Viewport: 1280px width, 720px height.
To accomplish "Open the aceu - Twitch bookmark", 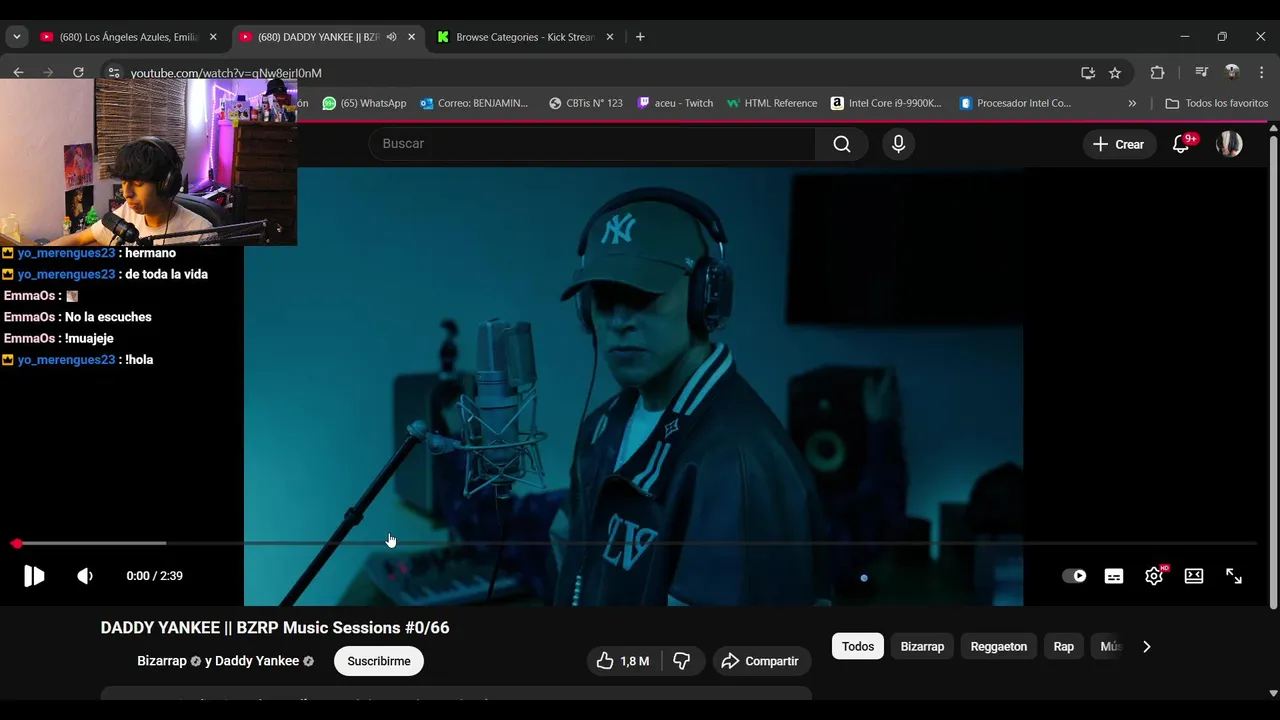I will point(675,103).
